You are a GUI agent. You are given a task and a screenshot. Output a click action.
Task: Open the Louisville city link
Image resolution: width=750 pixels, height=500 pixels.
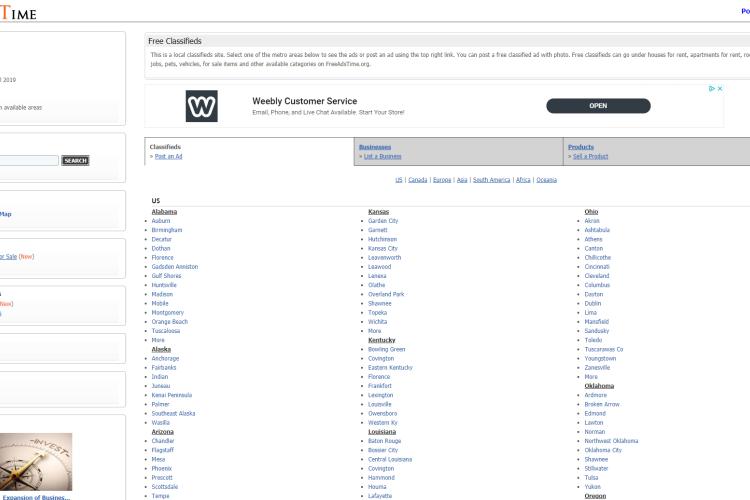point(379,404)
